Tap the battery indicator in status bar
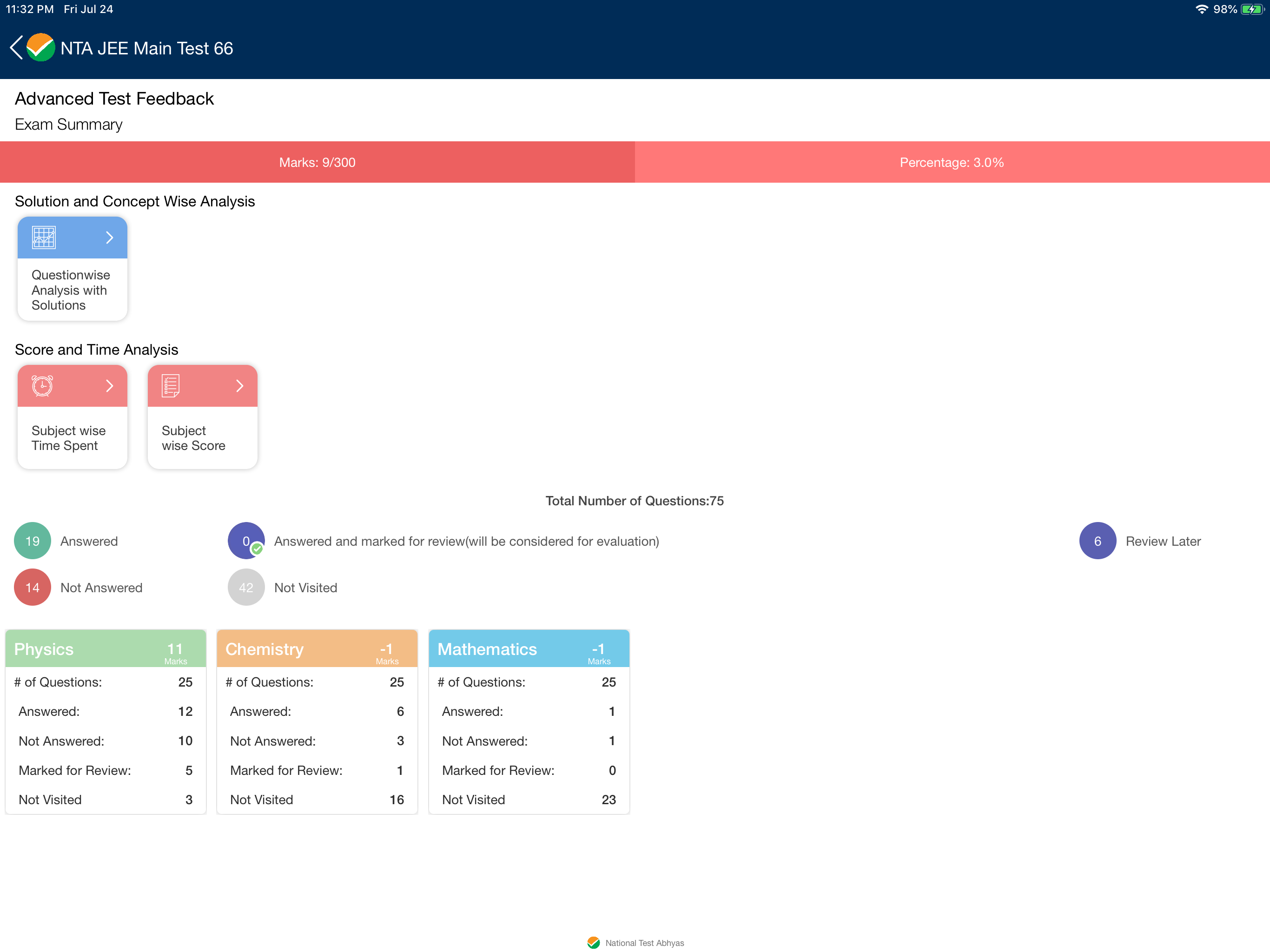Screen dimensions: 1270x952 pos(1250,9)
